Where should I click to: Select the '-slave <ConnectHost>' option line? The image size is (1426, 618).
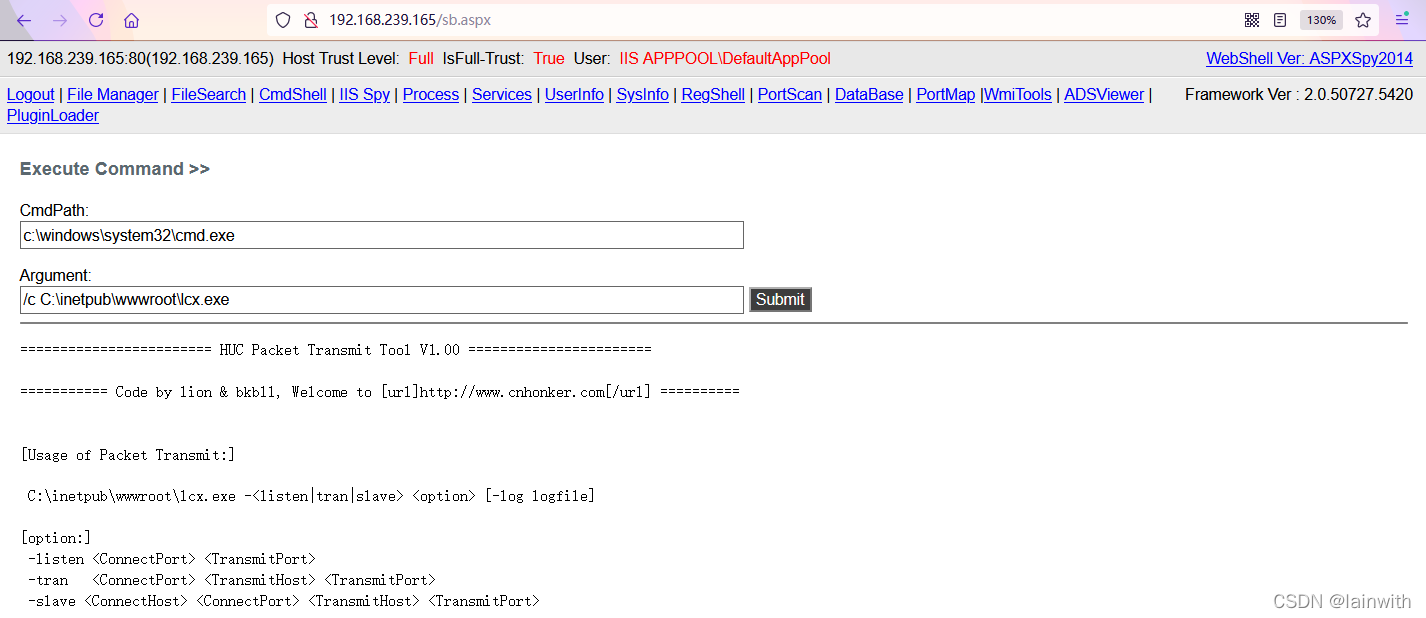284,601
